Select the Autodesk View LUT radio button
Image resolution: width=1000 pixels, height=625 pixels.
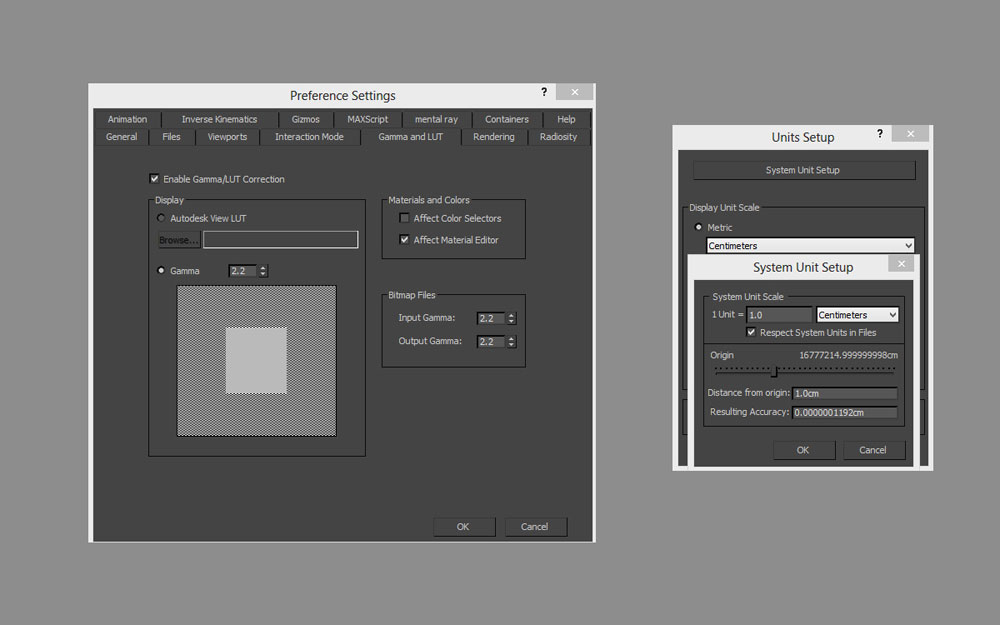[162, 218]
